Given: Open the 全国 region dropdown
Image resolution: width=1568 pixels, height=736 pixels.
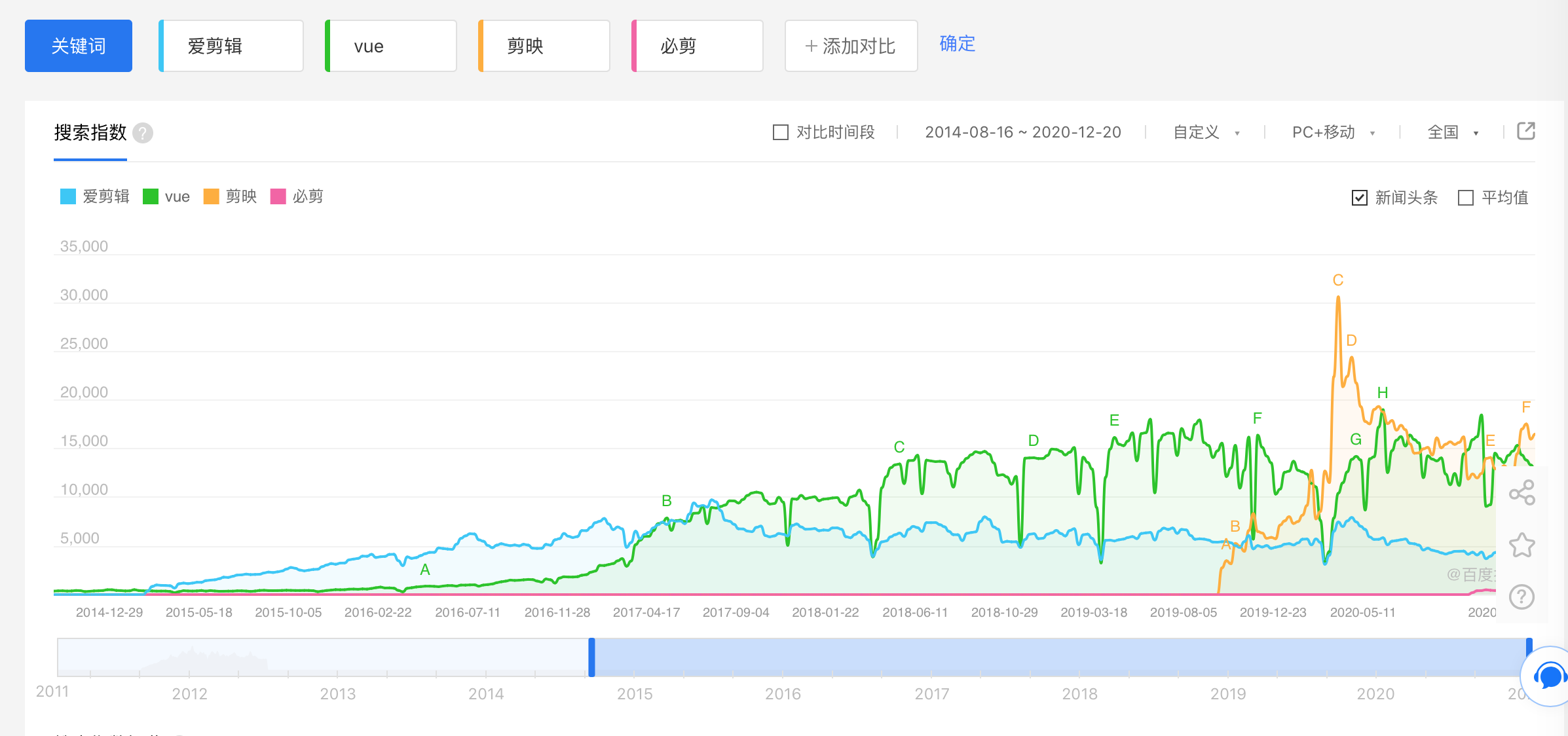Looking at the screenshot, I should click(x=1451, y=132).
